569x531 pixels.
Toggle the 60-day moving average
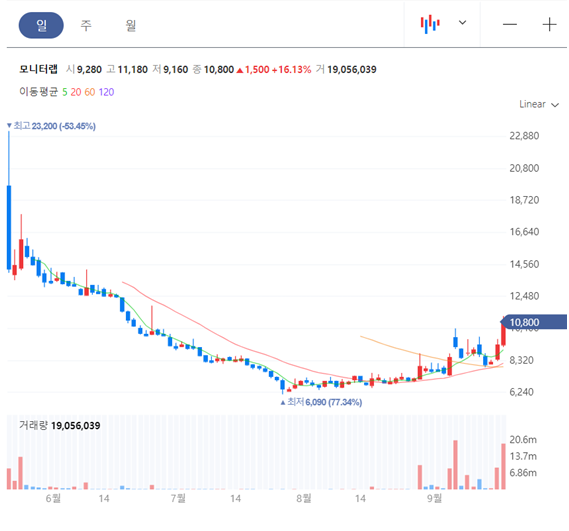tap(90, 92)
